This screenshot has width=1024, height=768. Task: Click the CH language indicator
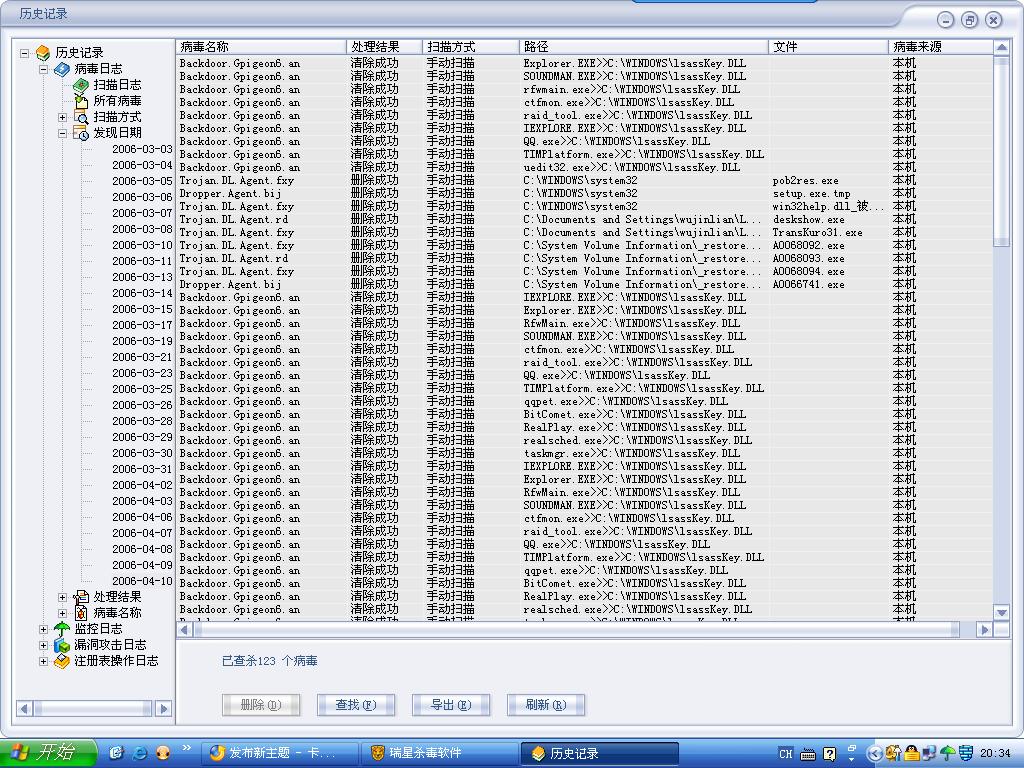coord(786,754)
